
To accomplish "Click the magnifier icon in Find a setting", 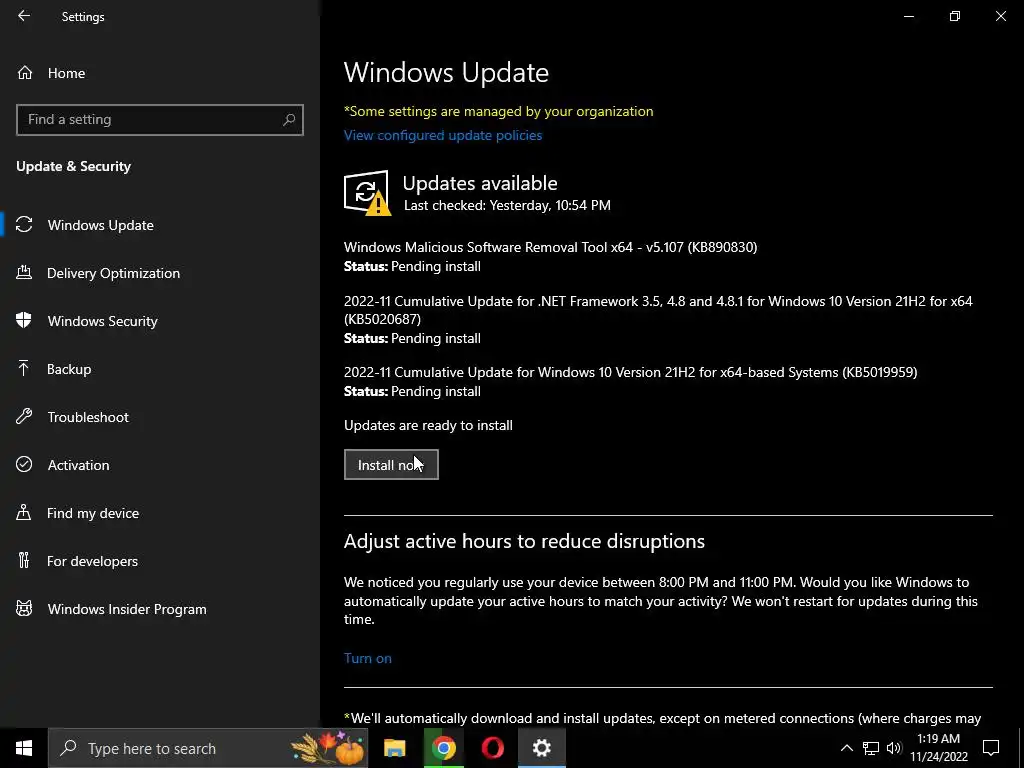I will tap(289, 120).
